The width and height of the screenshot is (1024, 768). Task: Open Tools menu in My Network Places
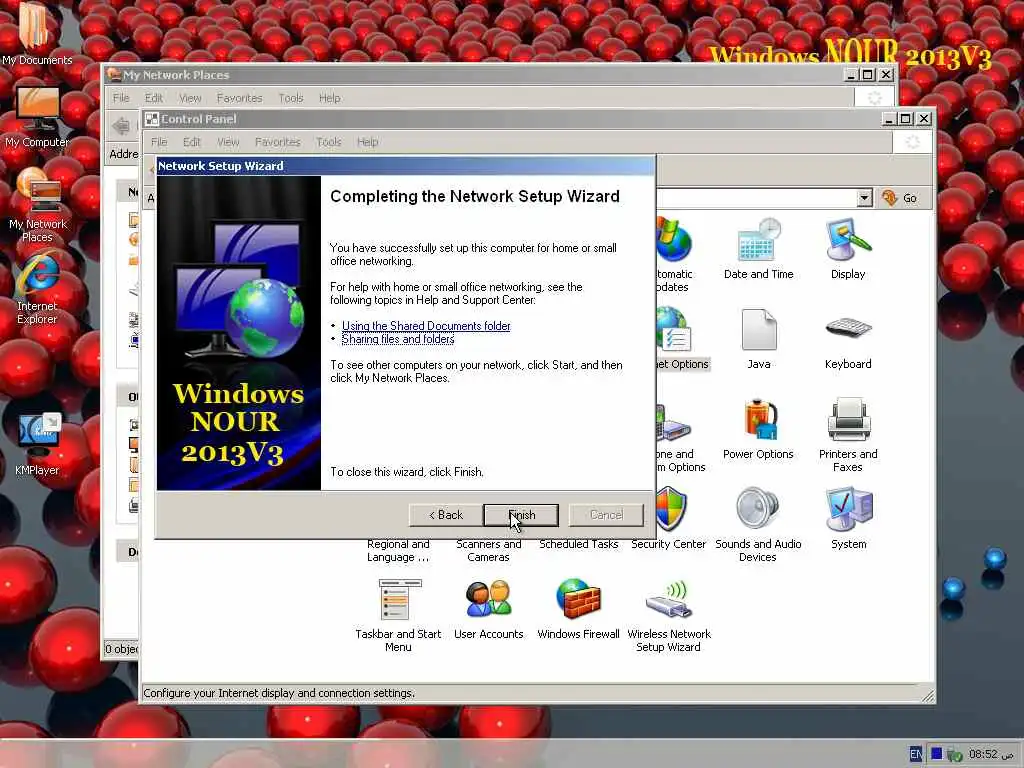pyautogui.click(x=291, y=98)
